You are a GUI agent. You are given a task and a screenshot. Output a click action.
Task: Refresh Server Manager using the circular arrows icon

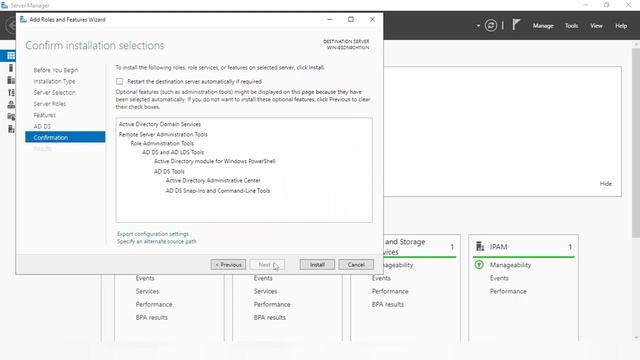[491, 26]
